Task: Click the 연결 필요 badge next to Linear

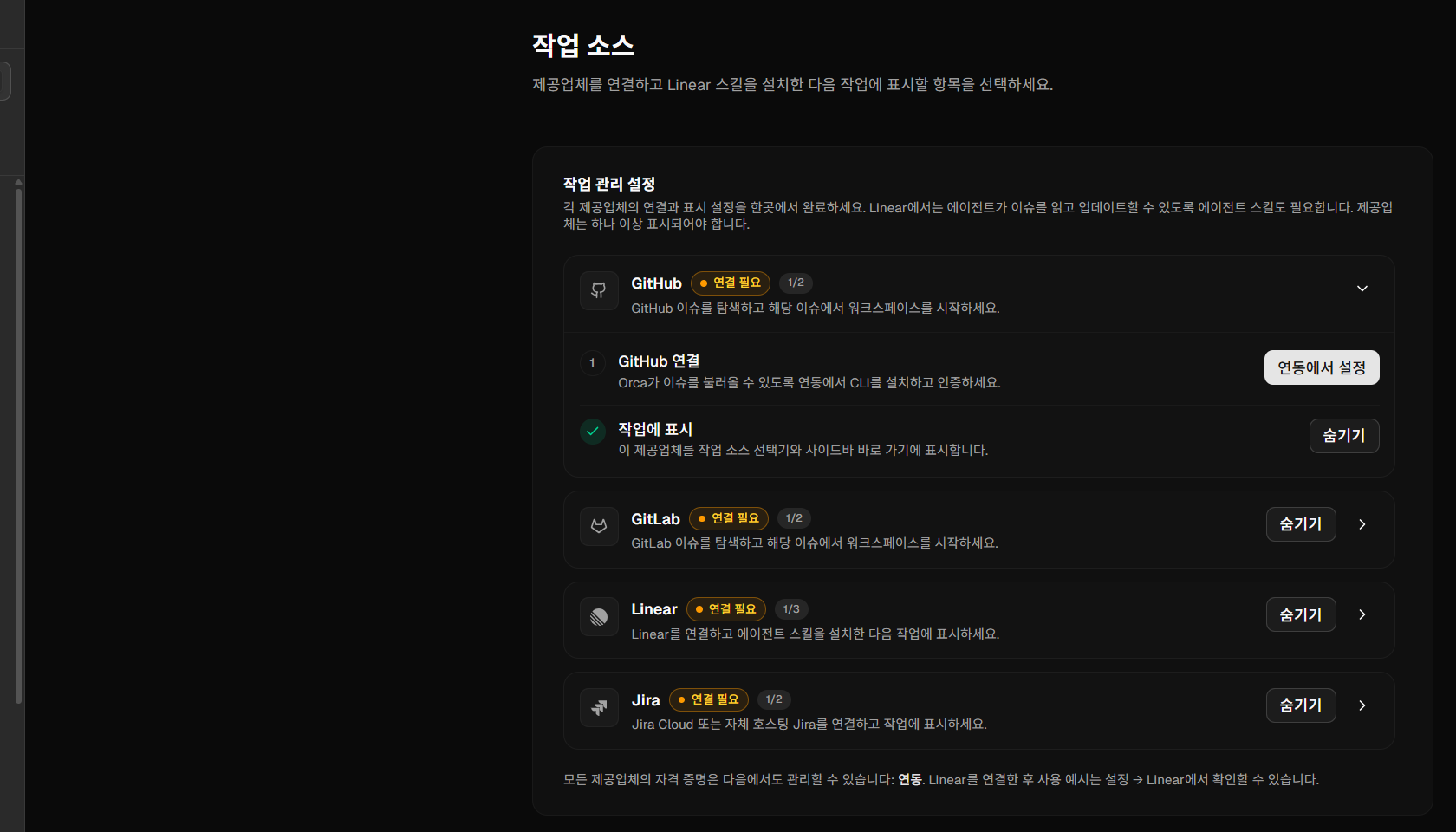Action: (726, 609)
